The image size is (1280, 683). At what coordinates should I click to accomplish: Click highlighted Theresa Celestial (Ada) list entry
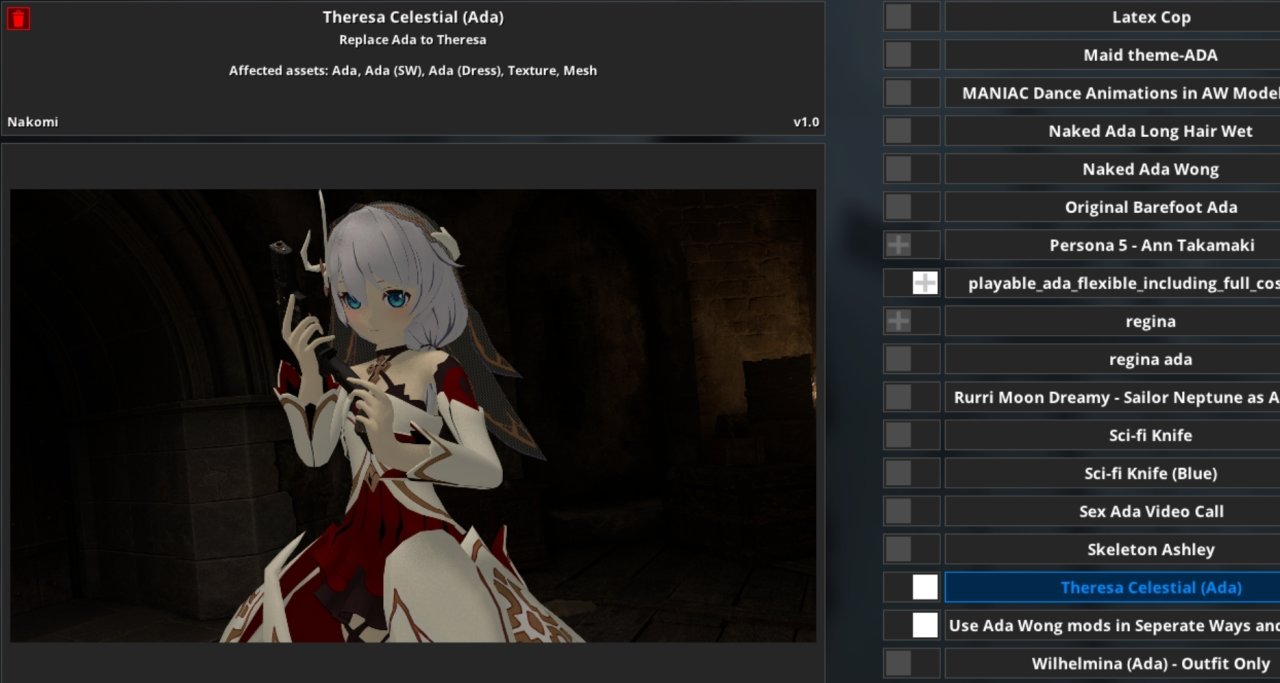[1112, 587]
